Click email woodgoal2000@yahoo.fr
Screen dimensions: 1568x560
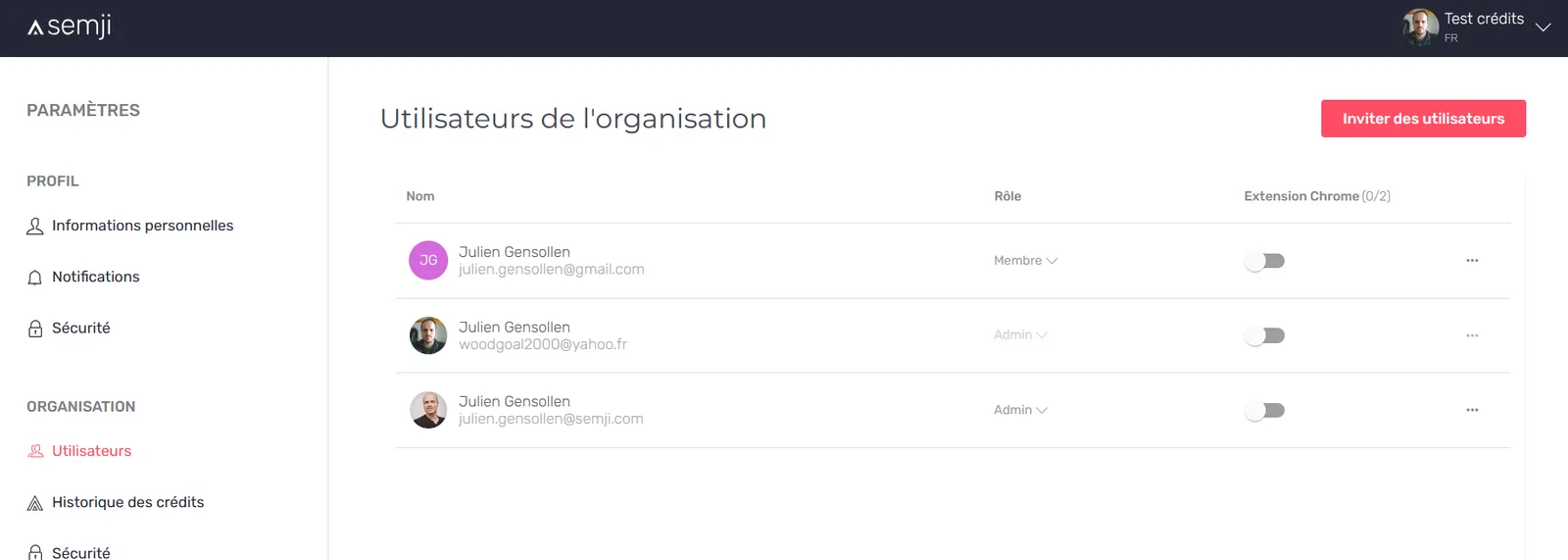click(543, 344)
